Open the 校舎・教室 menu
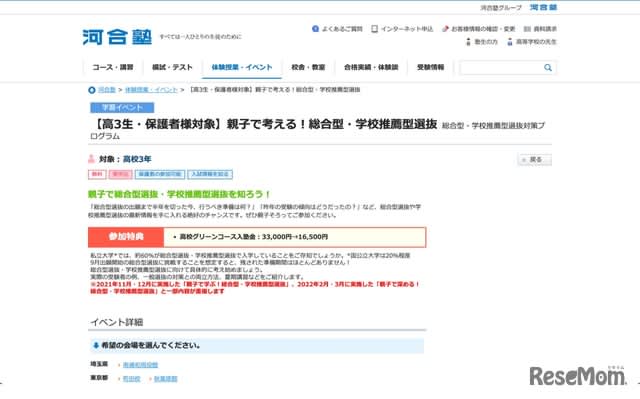Screen dimensions: 640x399 tap(308, 67)
